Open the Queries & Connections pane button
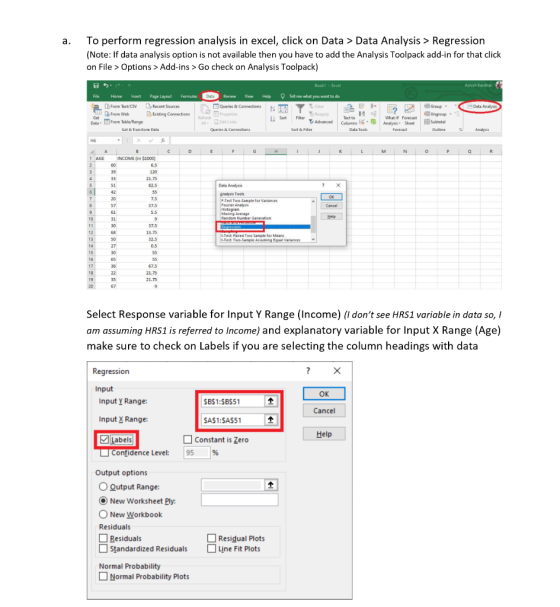 [x=237, y=106]
